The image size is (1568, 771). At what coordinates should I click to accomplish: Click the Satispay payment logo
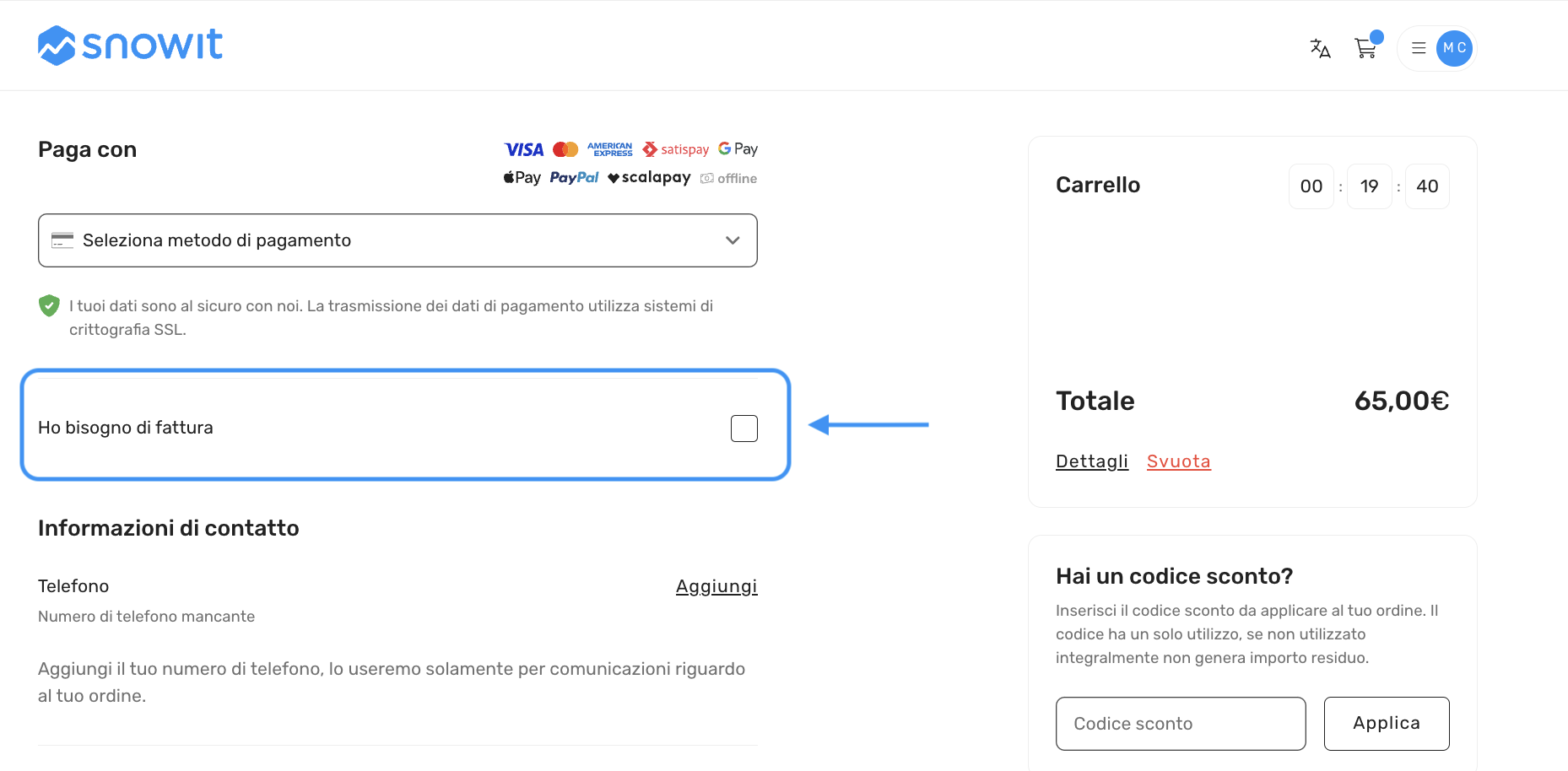tap(675, 149)
